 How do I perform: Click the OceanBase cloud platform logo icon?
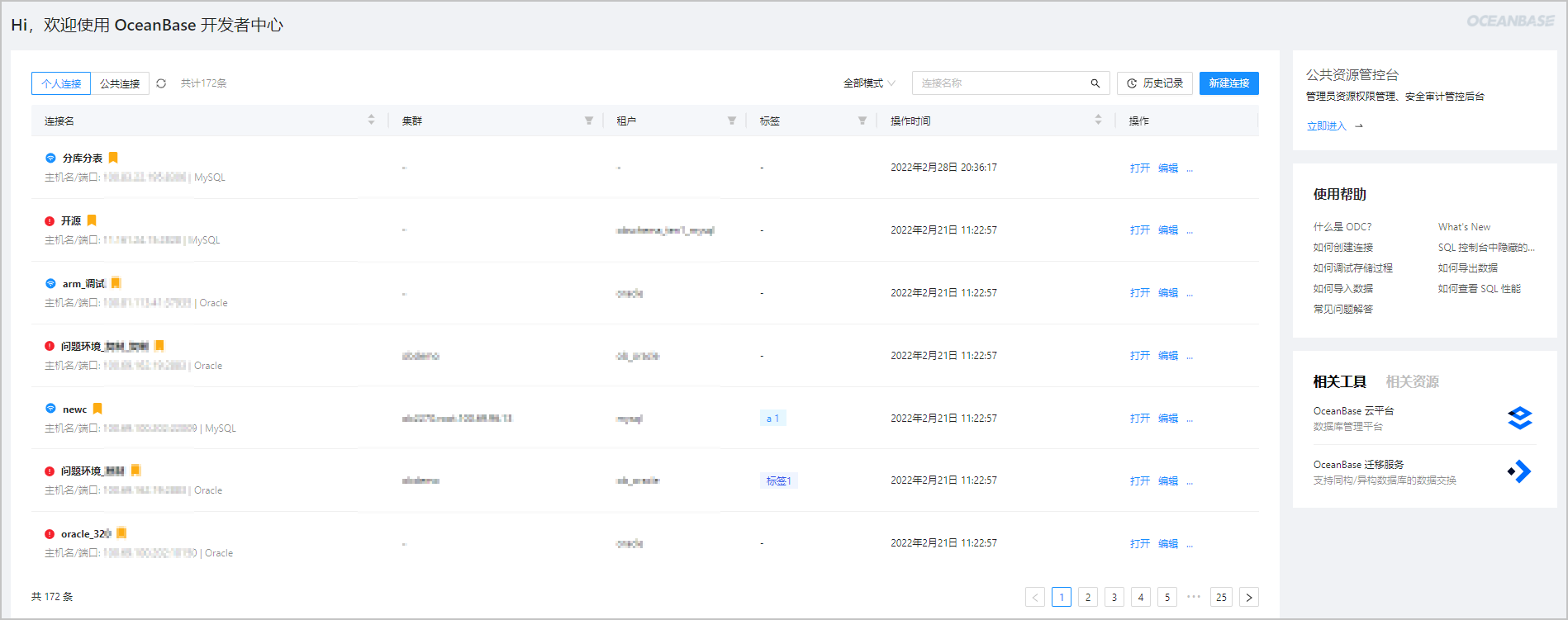[1519, 418]
